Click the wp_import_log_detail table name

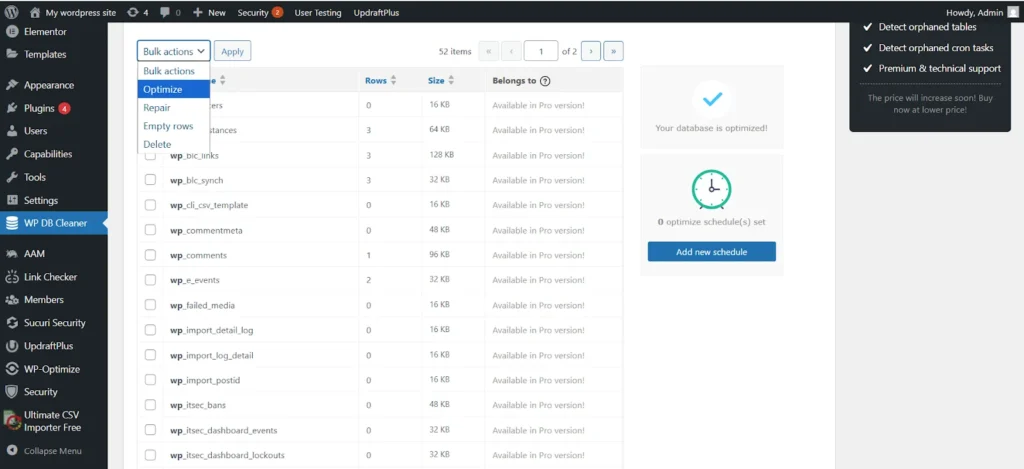[x=212, y=355]
